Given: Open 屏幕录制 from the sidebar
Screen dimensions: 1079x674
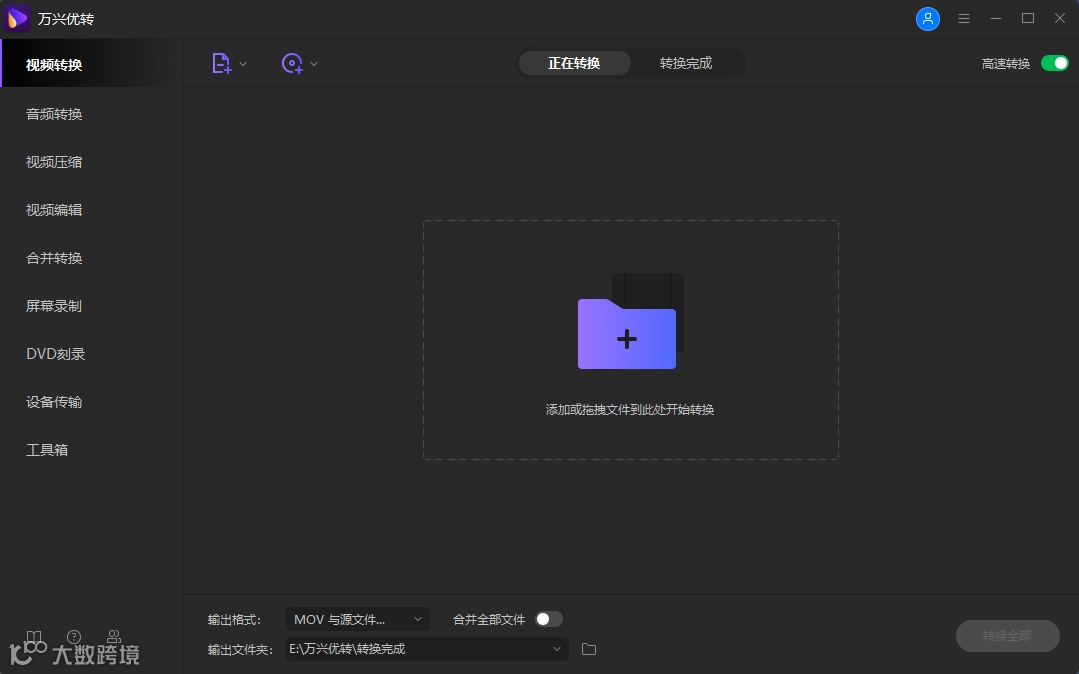Looking at the screenshot, I should [x=53, y=305].
